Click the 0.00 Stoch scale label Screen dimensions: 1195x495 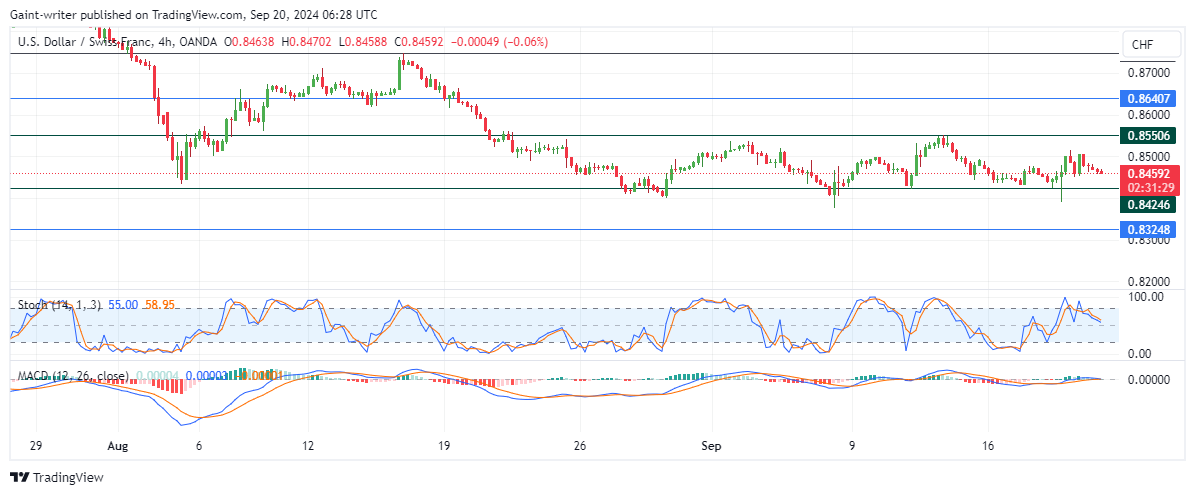pyautogui.click(x=1139, y=354)
